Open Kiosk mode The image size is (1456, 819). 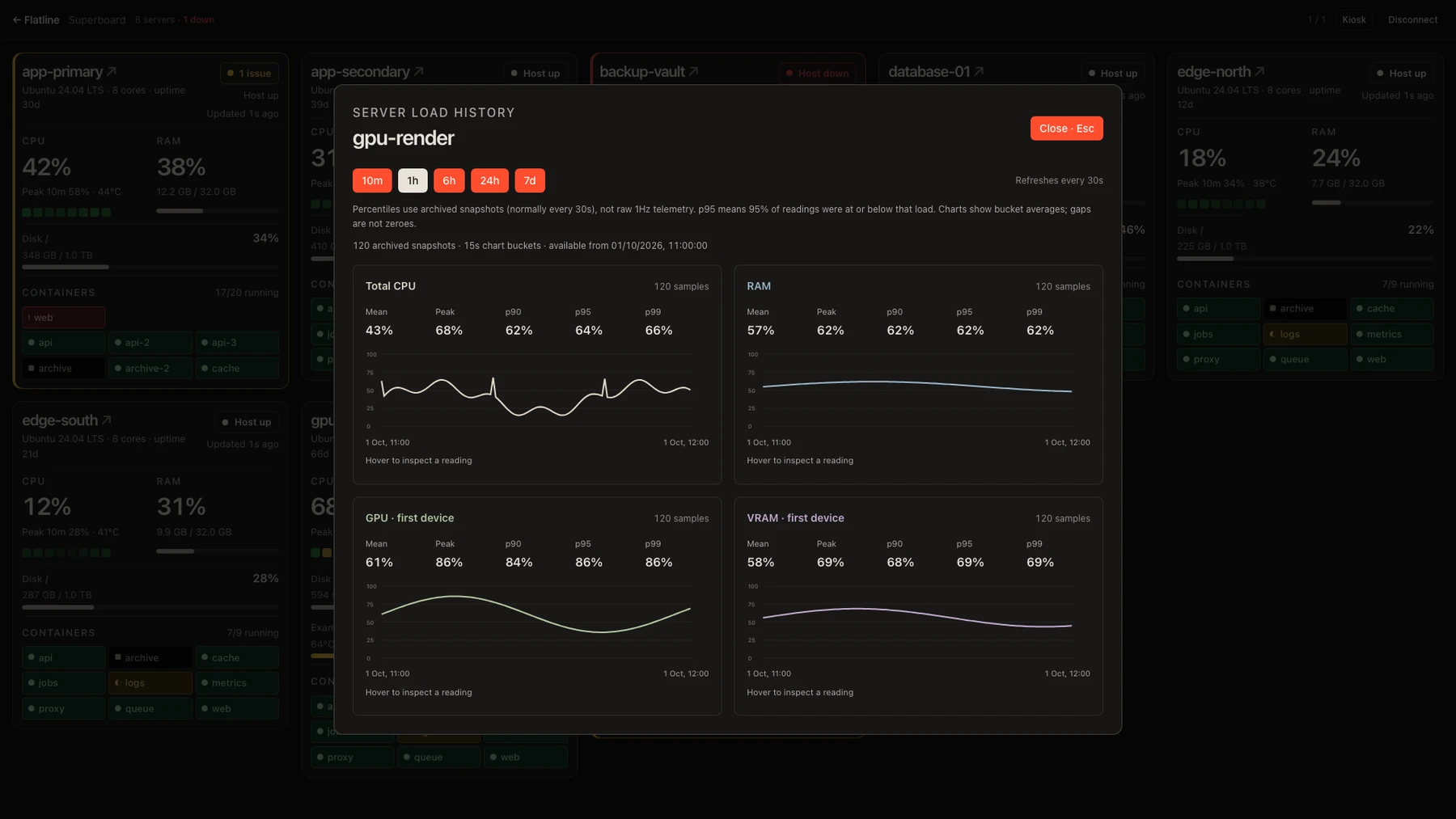click(x=1354, y=19)
